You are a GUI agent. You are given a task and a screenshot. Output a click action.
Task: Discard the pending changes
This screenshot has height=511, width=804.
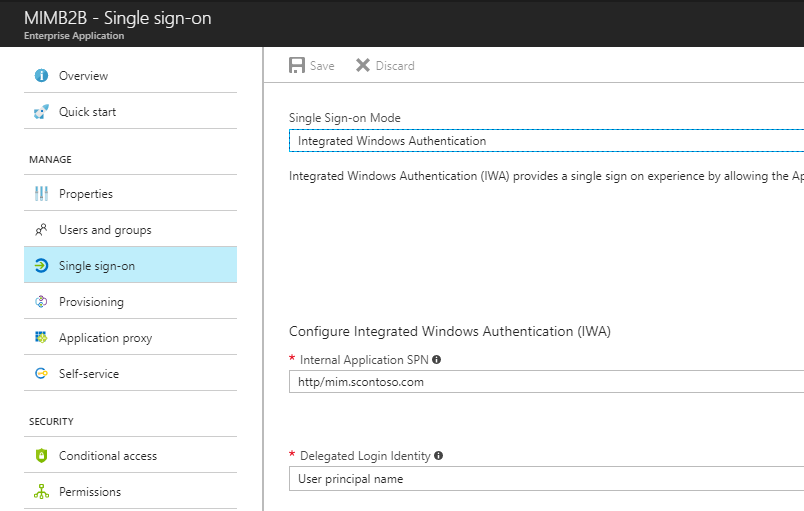pos(385,65)
